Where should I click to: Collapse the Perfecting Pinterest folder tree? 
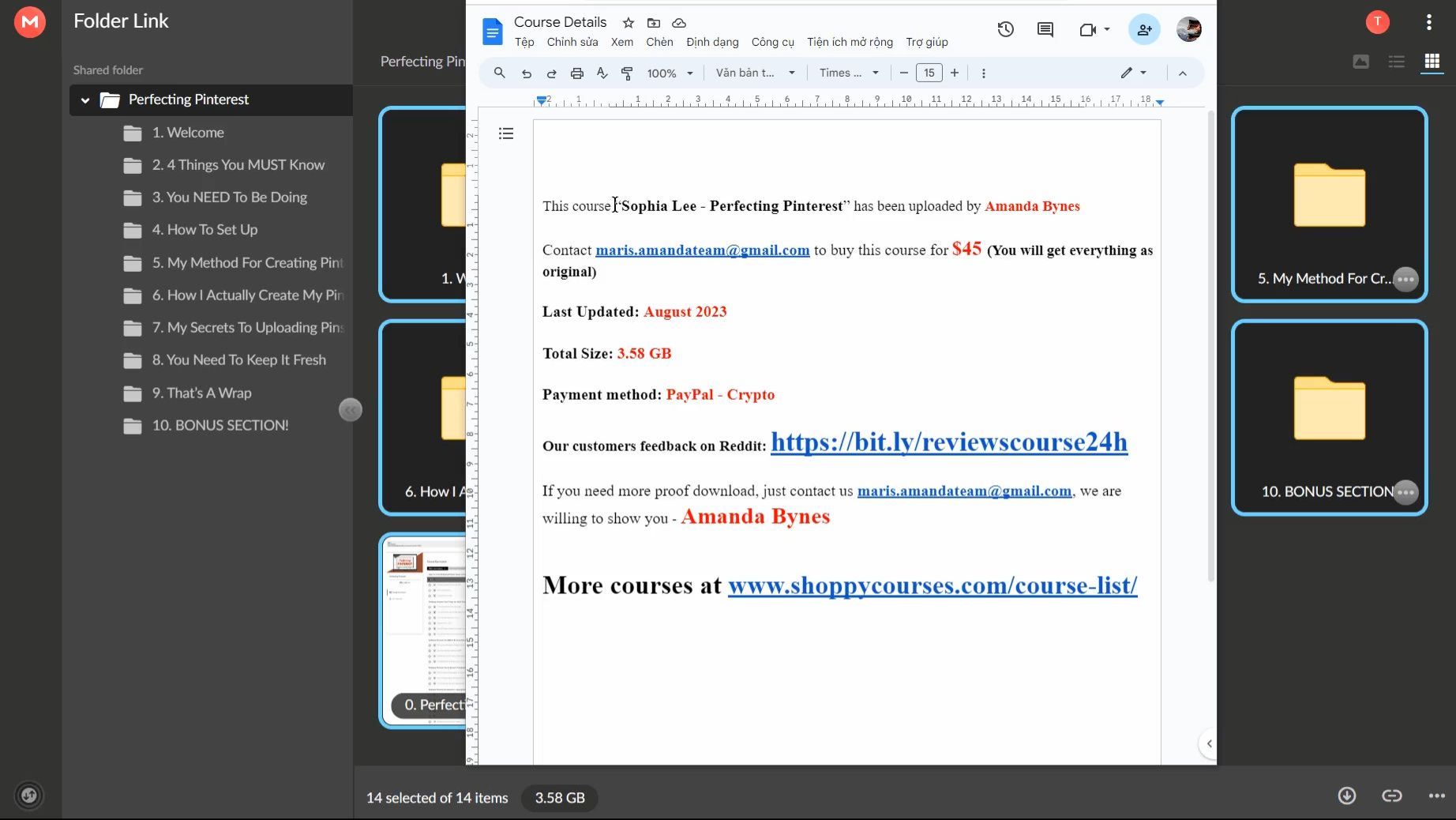coord(85,100)
